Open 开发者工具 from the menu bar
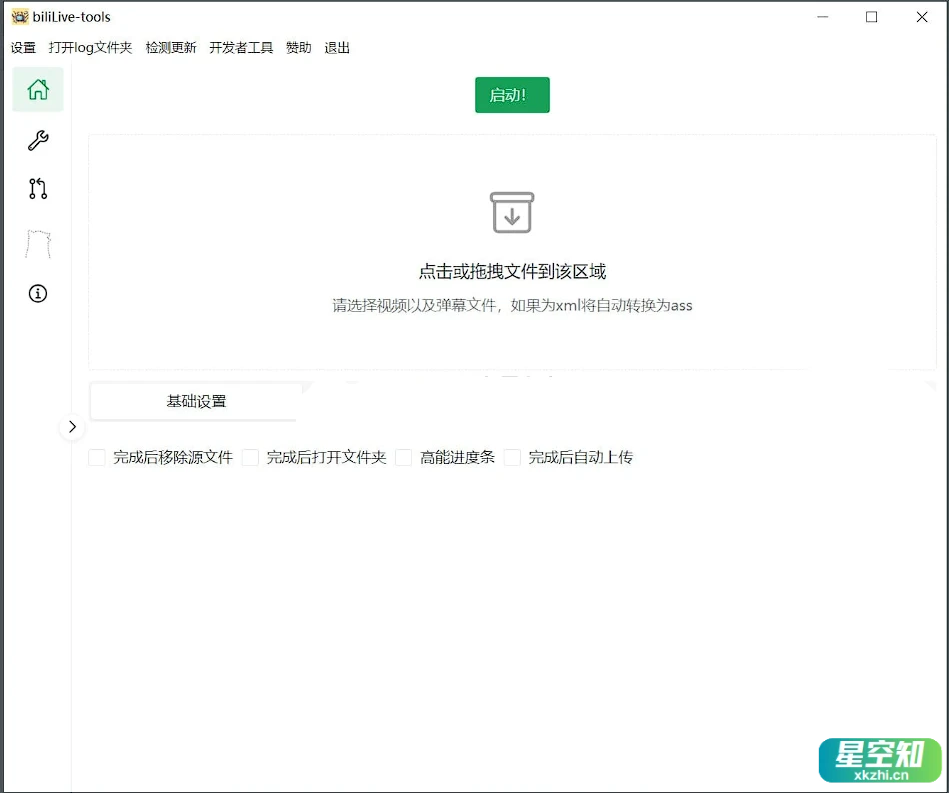949x793 pixels. pos(240,47)
